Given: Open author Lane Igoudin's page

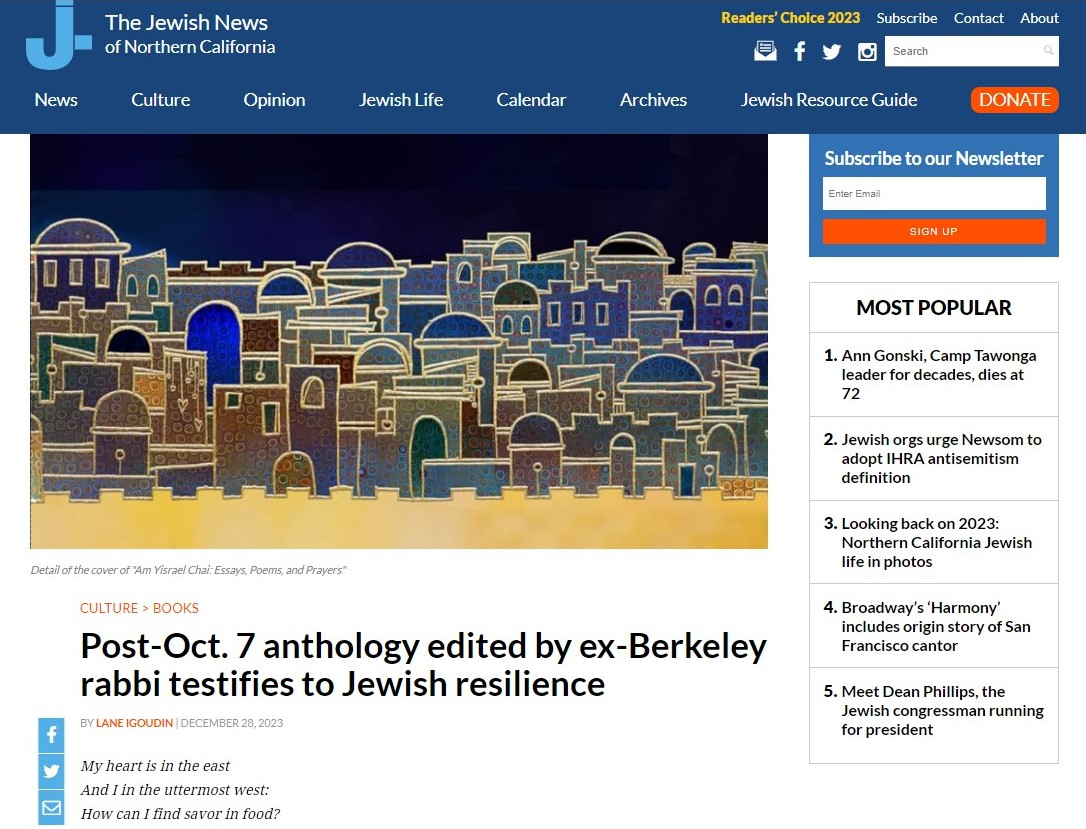Looking at the screenshot, I should point(134,723).
